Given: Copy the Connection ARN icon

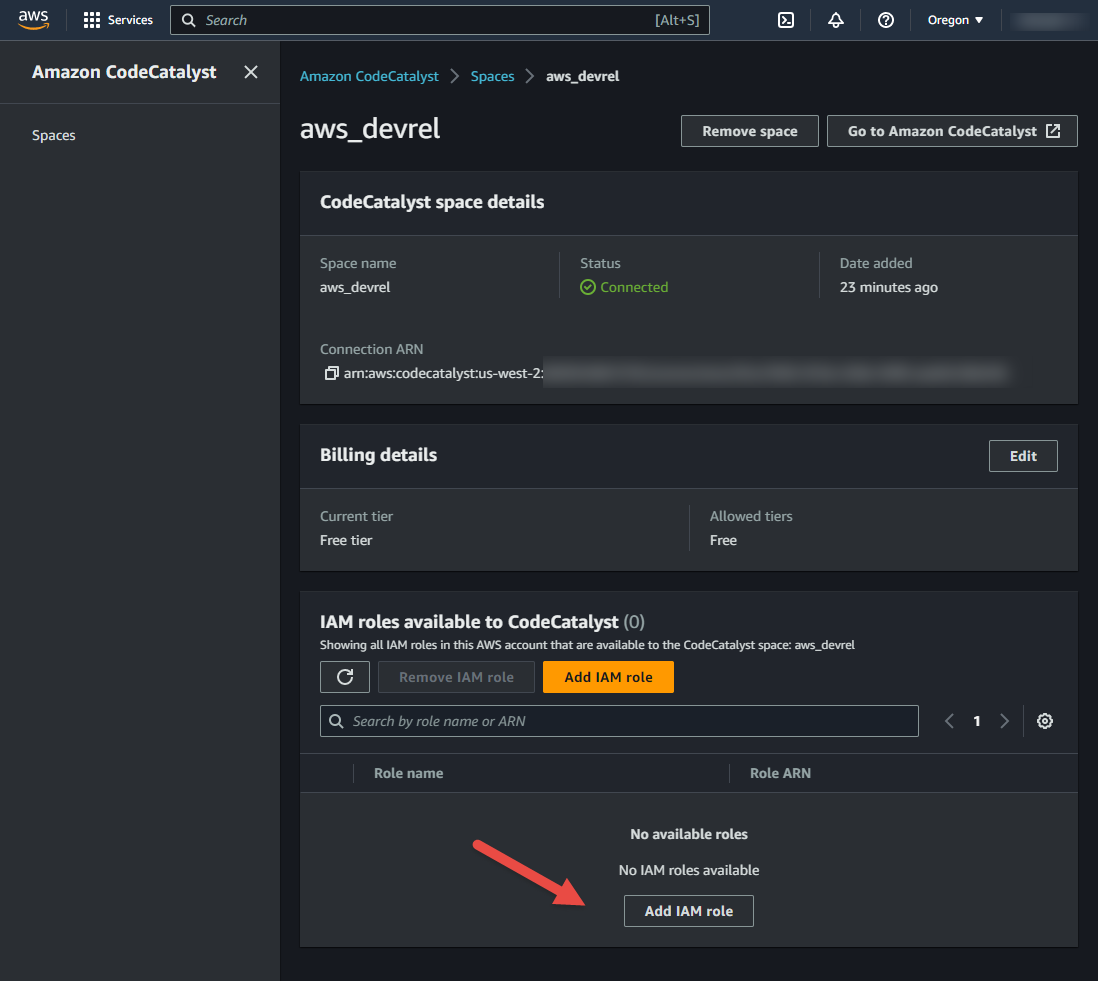Looking at the screenshot, I should pyautogui.click(x=331, y=373).
